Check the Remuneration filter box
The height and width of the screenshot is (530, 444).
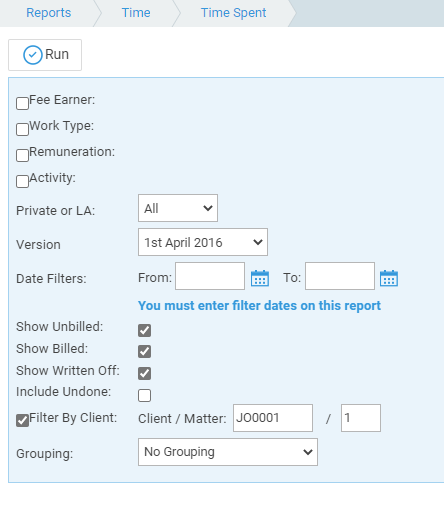[22, 155]
